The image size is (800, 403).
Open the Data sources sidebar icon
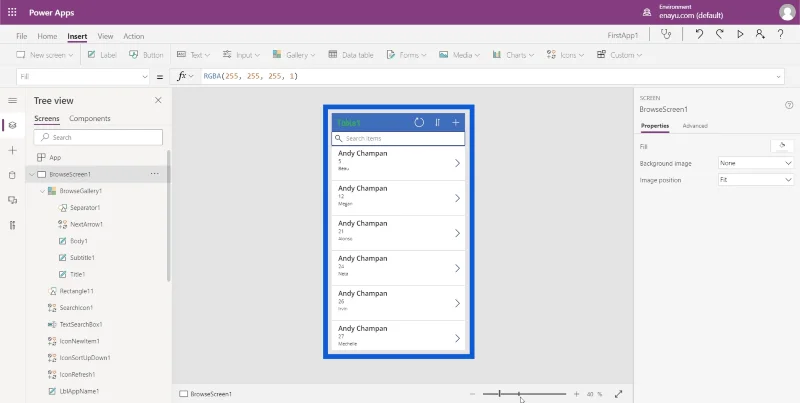[x=13, y=175]
